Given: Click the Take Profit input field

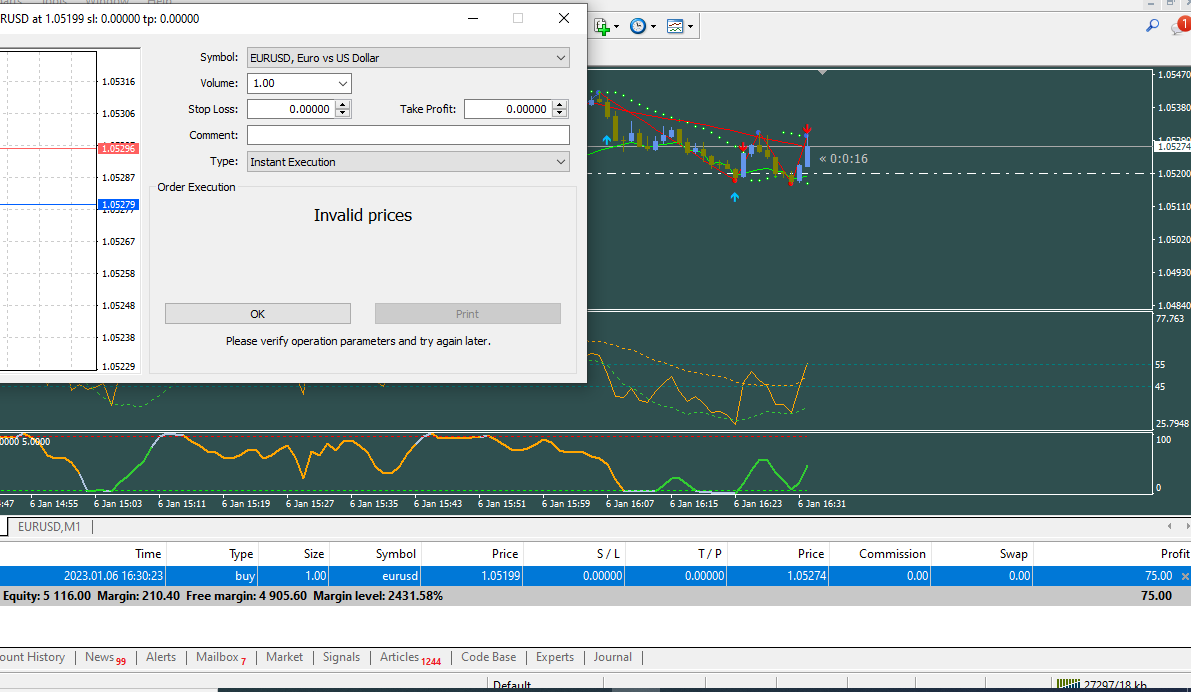Looking at the screenshot, I should click(508, 109).
